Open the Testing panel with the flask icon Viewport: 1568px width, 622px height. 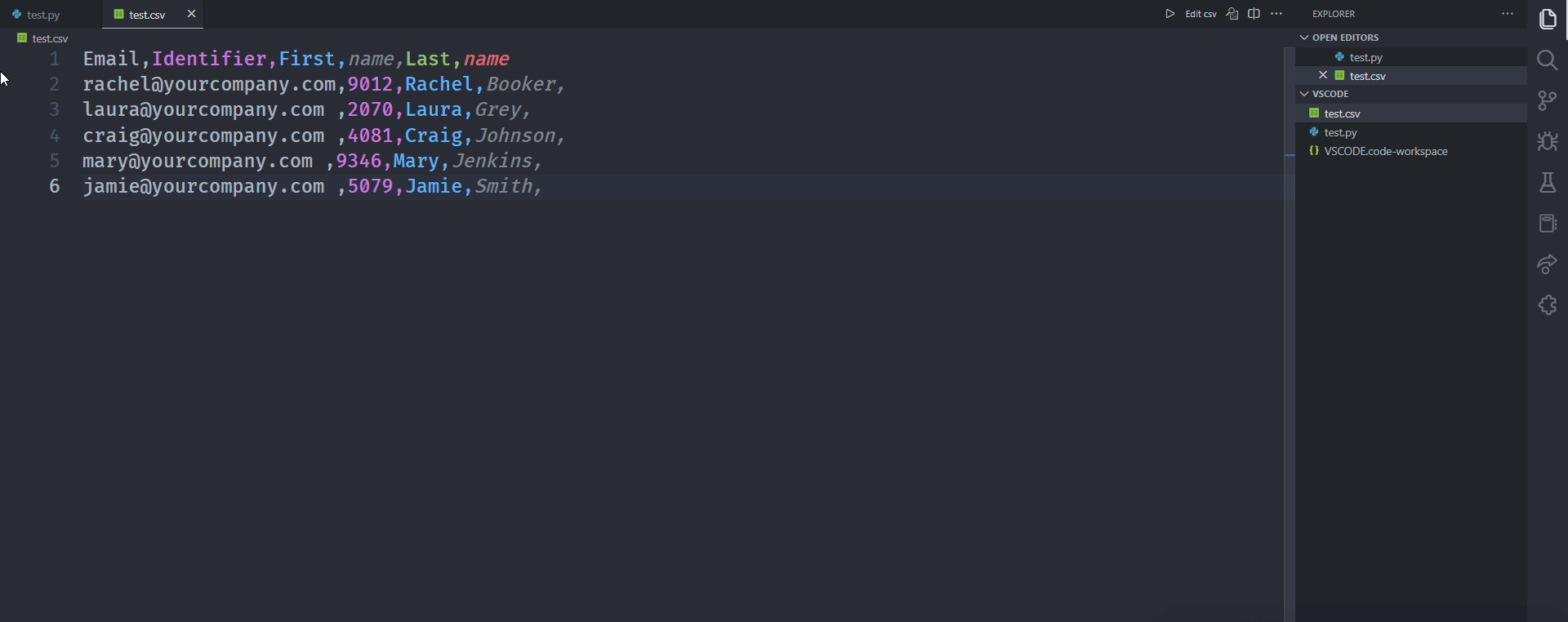point(1548,182)
